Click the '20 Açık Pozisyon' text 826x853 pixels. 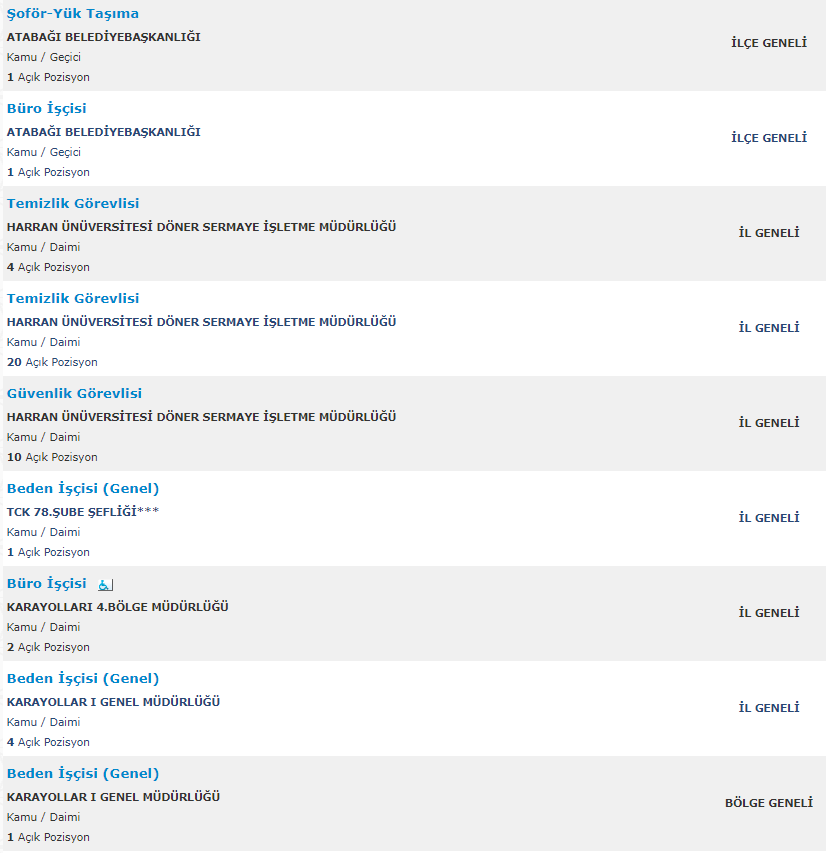click(52, 362)
